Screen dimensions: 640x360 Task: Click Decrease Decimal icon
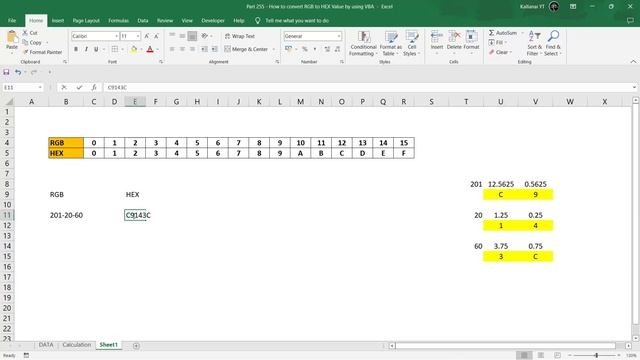[x=337, y=49]
